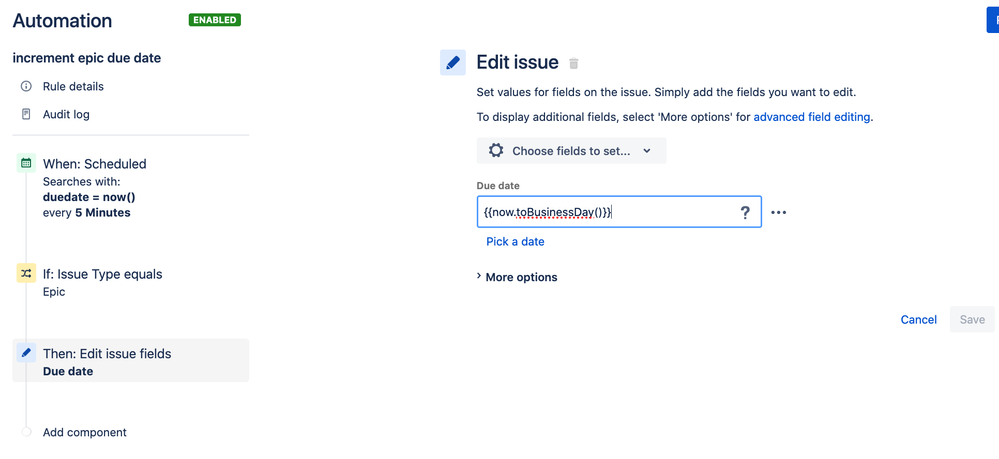The width and height of the screenshot is (999, 459).
Task: Click Add component
Action: click(x=85, y=432)
